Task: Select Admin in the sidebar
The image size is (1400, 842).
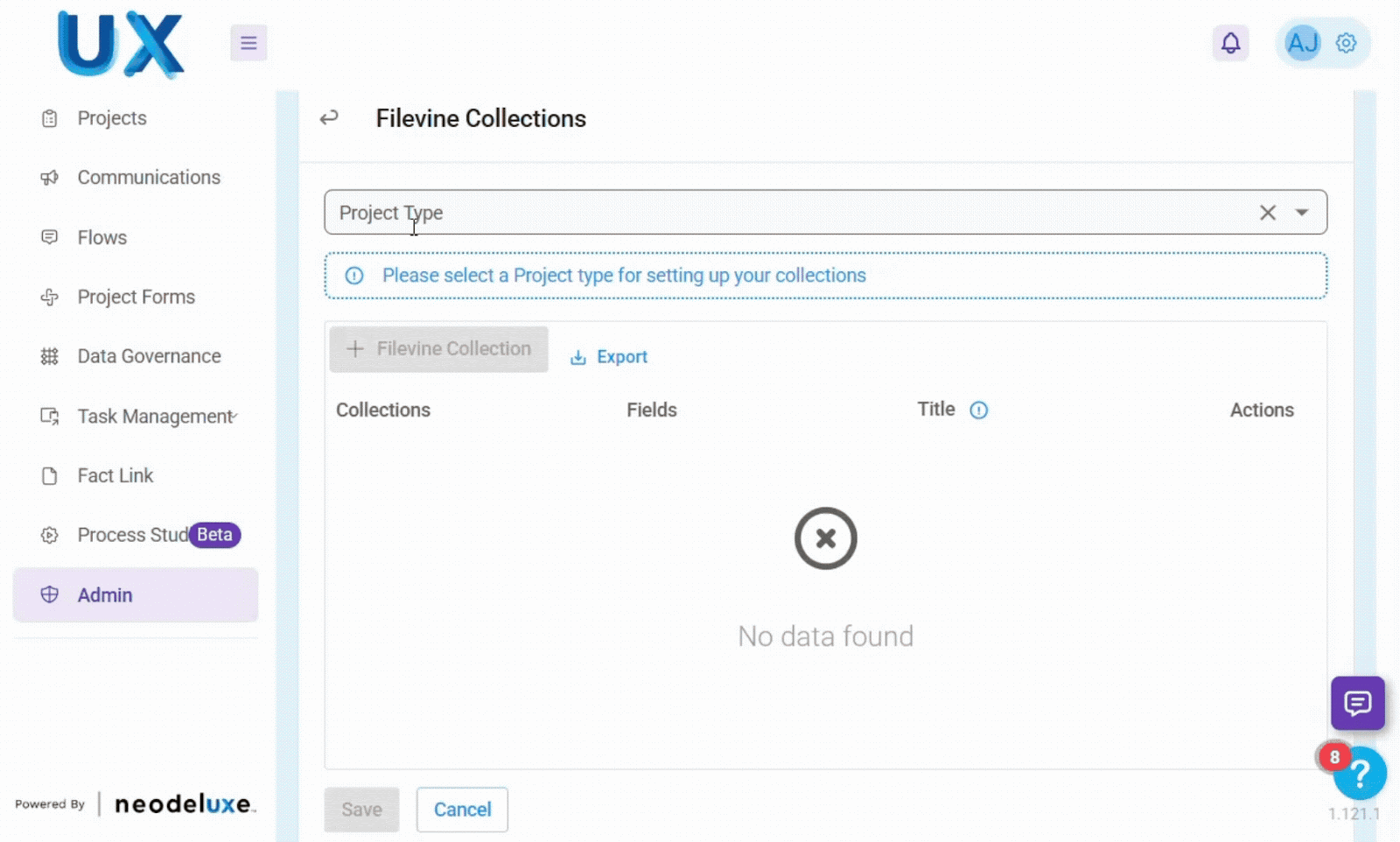Action: point(136,595)
